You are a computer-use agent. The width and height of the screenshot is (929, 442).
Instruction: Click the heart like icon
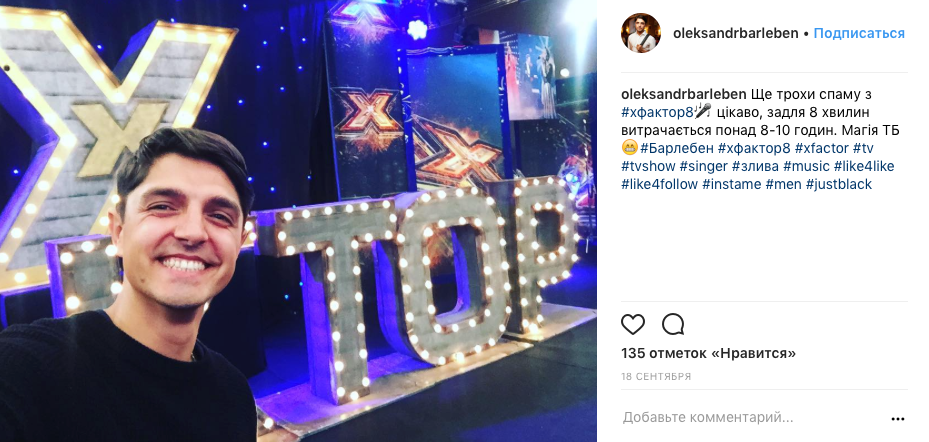pyautogui.click(x=633, y=324)
